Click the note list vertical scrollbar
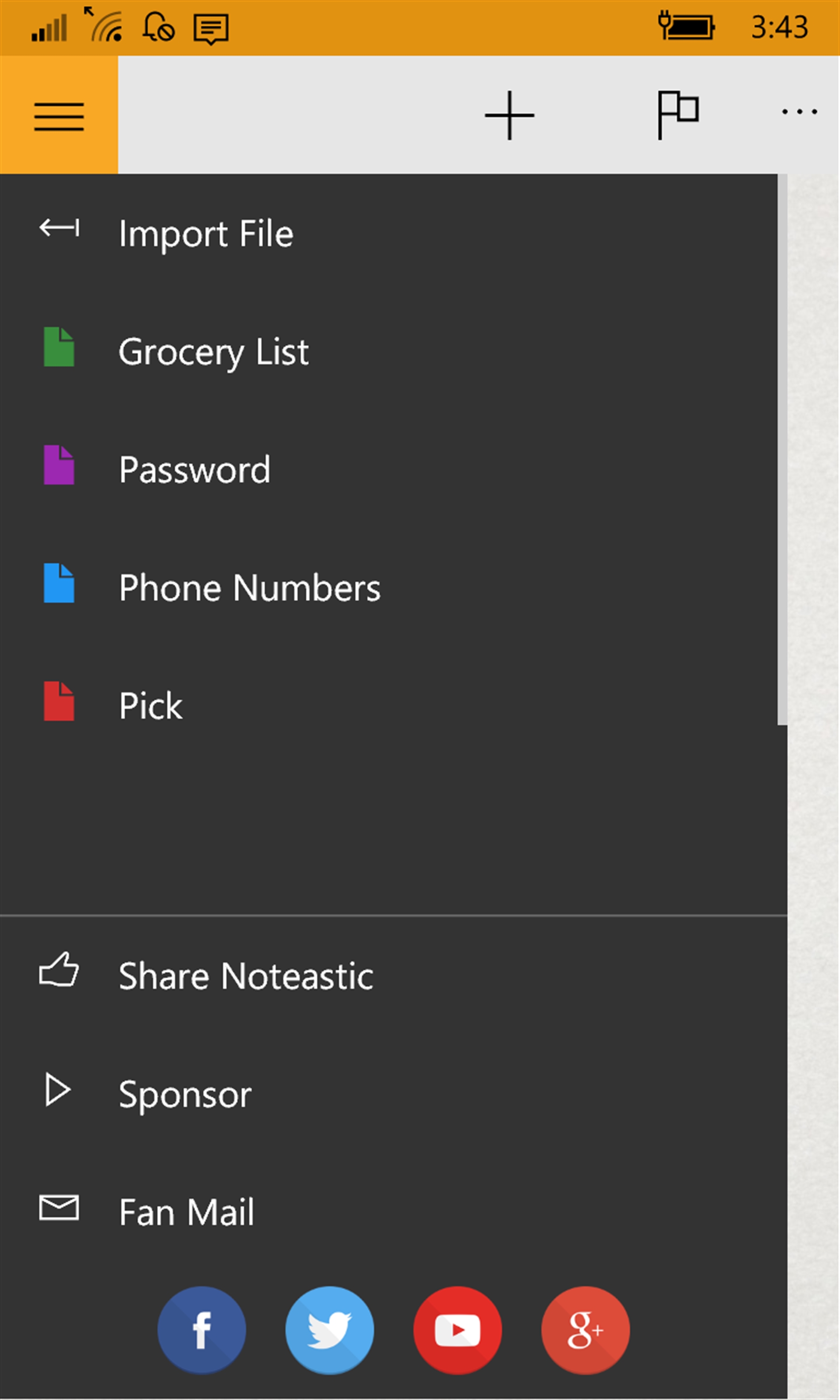 click(782, 450)
